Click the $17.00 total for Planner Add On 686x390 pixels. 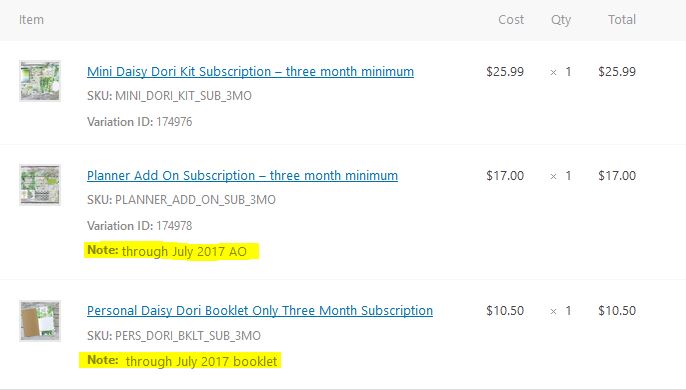617,176
